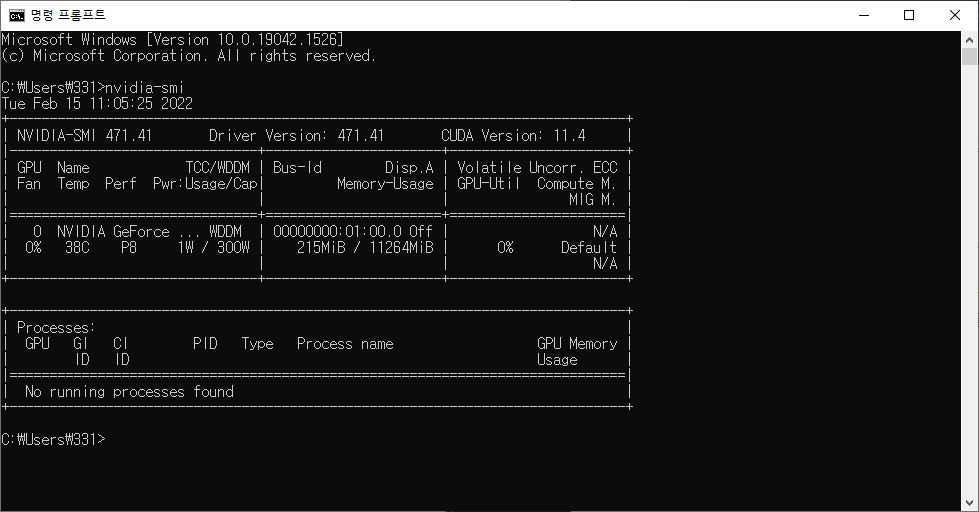Click the 'Tue Feb 15 11:05:25 2022' timestamp
Viewport: 979px width, 512px height.
click(97, 104)
